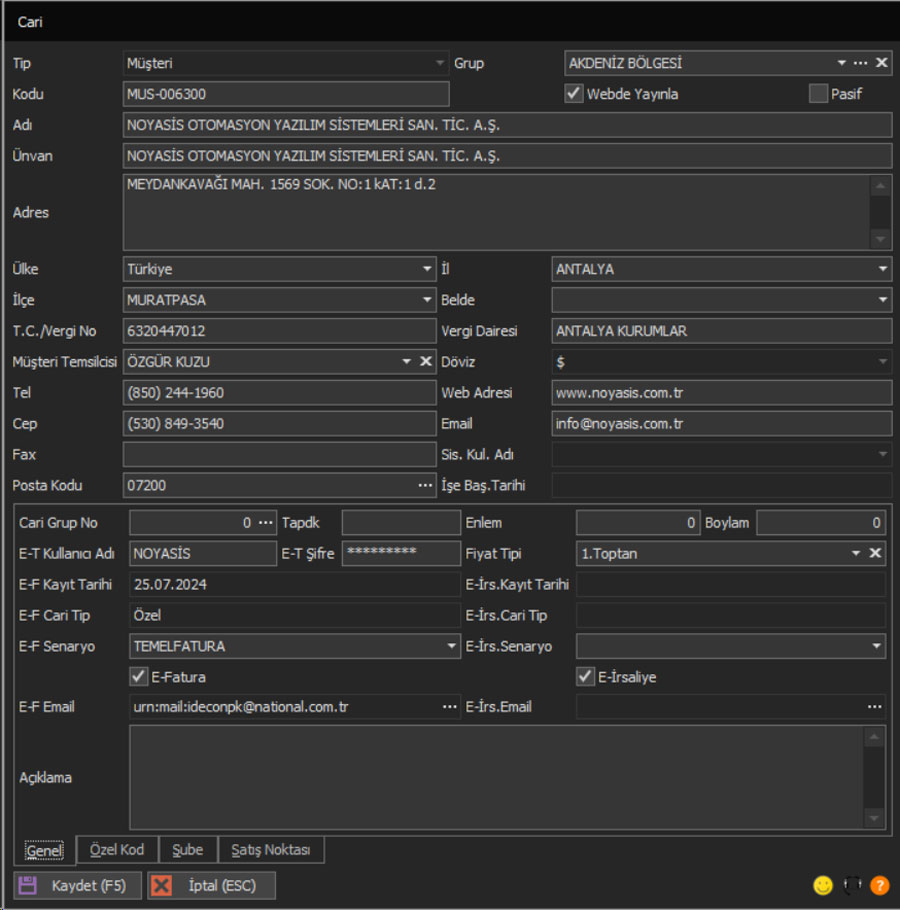This screenshot has height=910, width=900.
Task: Click the E-T Şifre password field
Action: coord(402,554)
